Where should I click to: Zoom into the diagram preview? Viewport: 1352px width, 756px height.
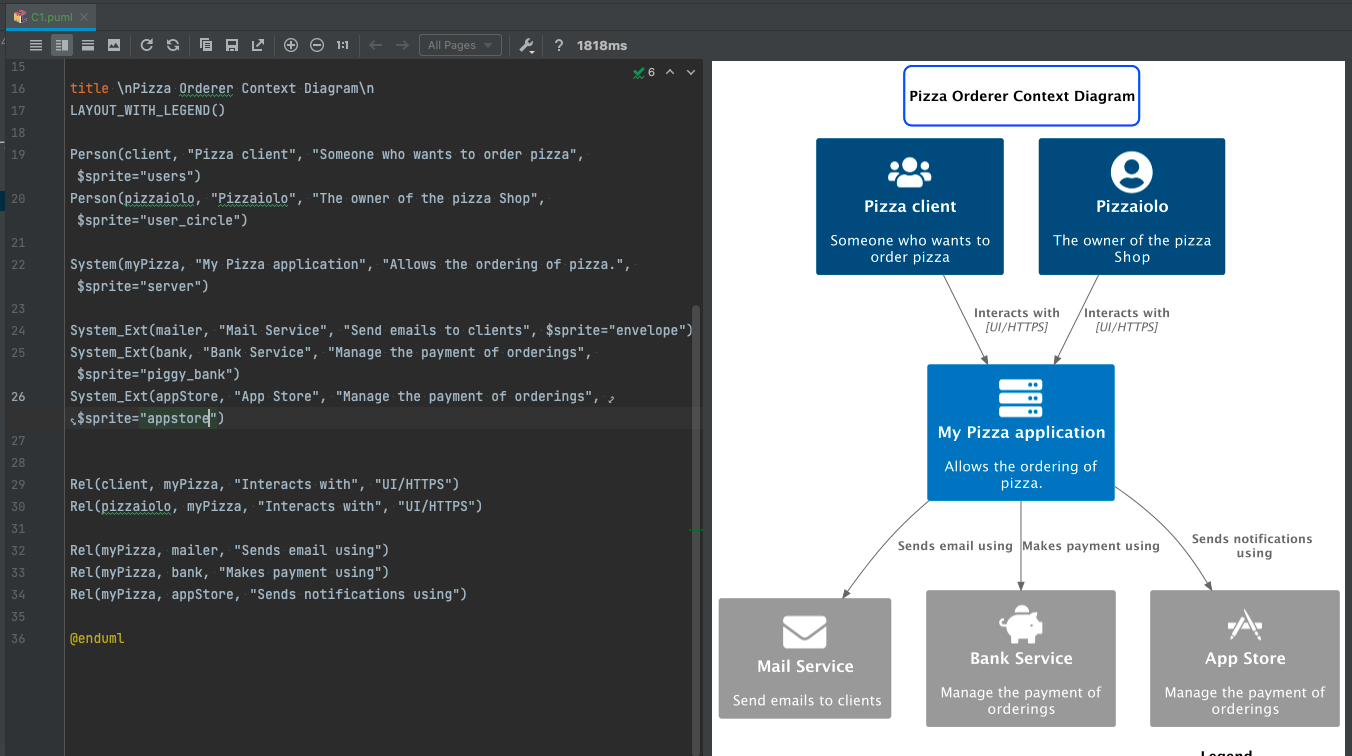tap(290, 45)
